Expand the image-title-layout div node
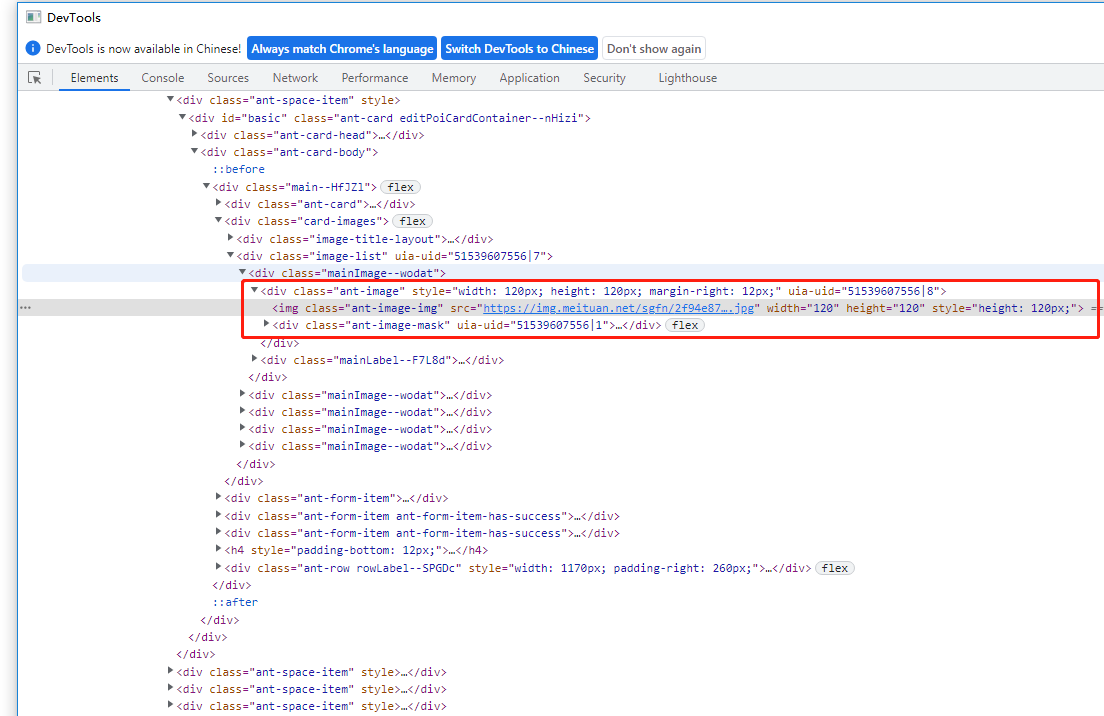The height and width of the screenshot is (716, 1104). [231, 238]
